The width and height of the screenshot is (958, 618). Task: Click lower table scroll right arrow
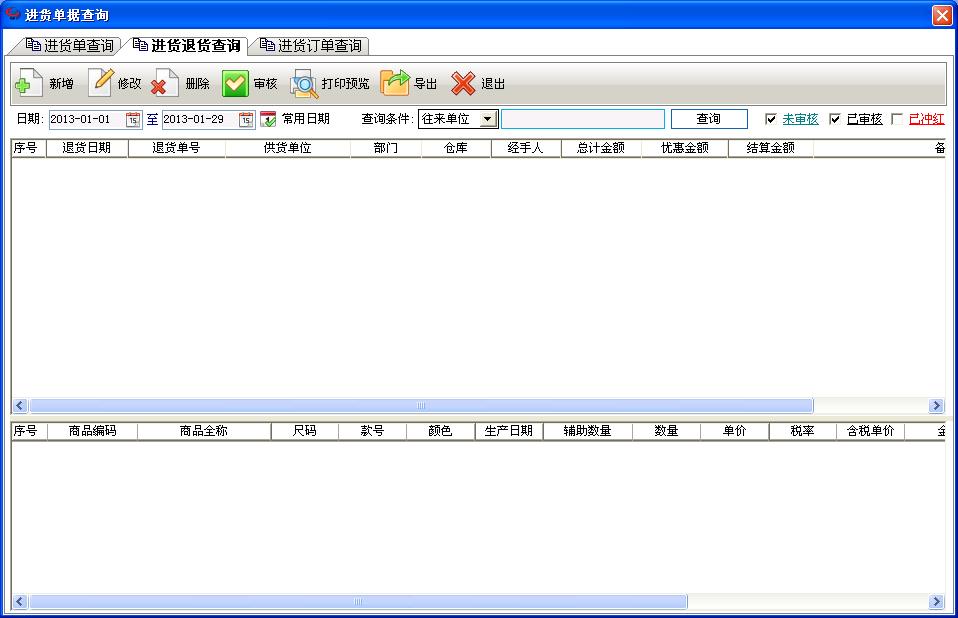click(936, 602)
